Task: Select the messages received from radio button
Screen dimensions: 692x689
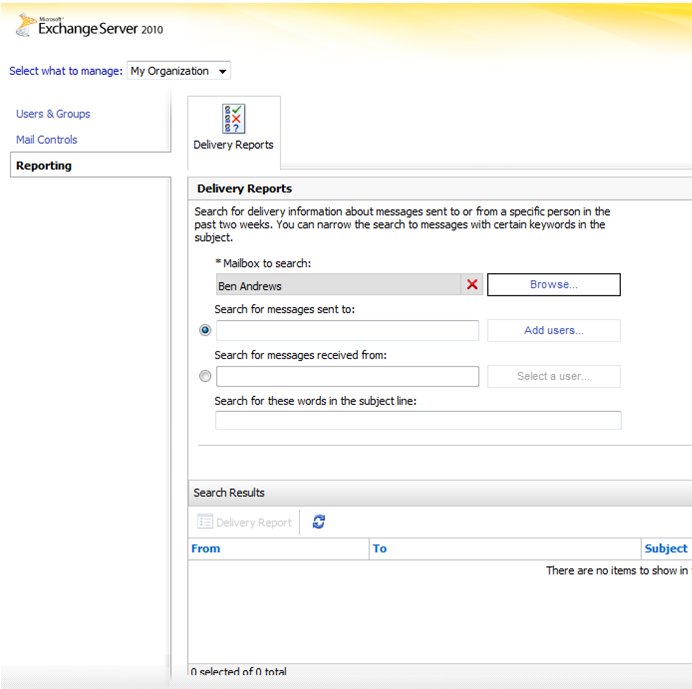Action: tap(205, 377)
